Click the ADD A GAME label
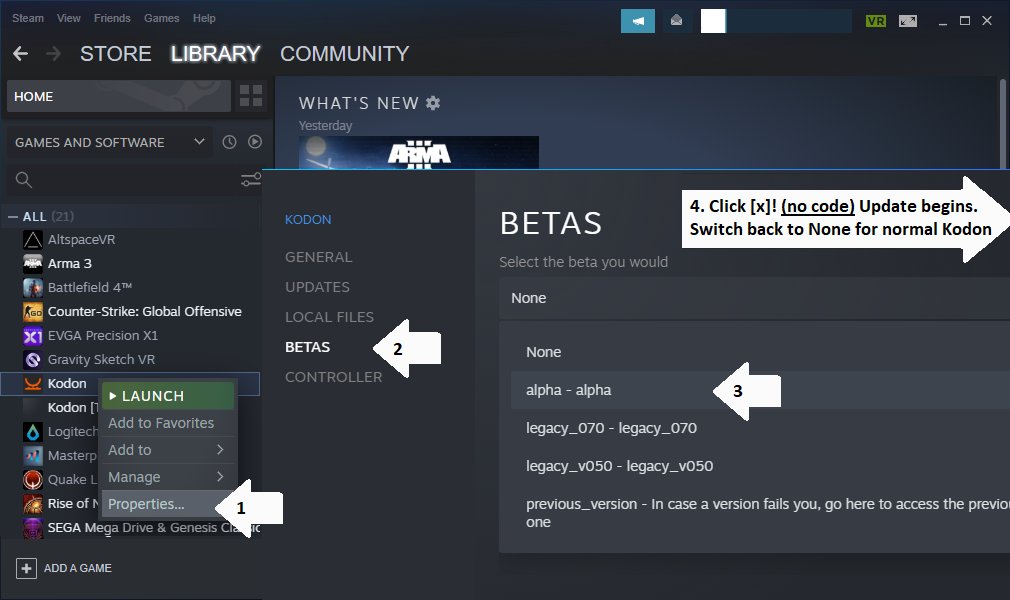Viewport: 1010px width, 600px height. pos(78,568)
